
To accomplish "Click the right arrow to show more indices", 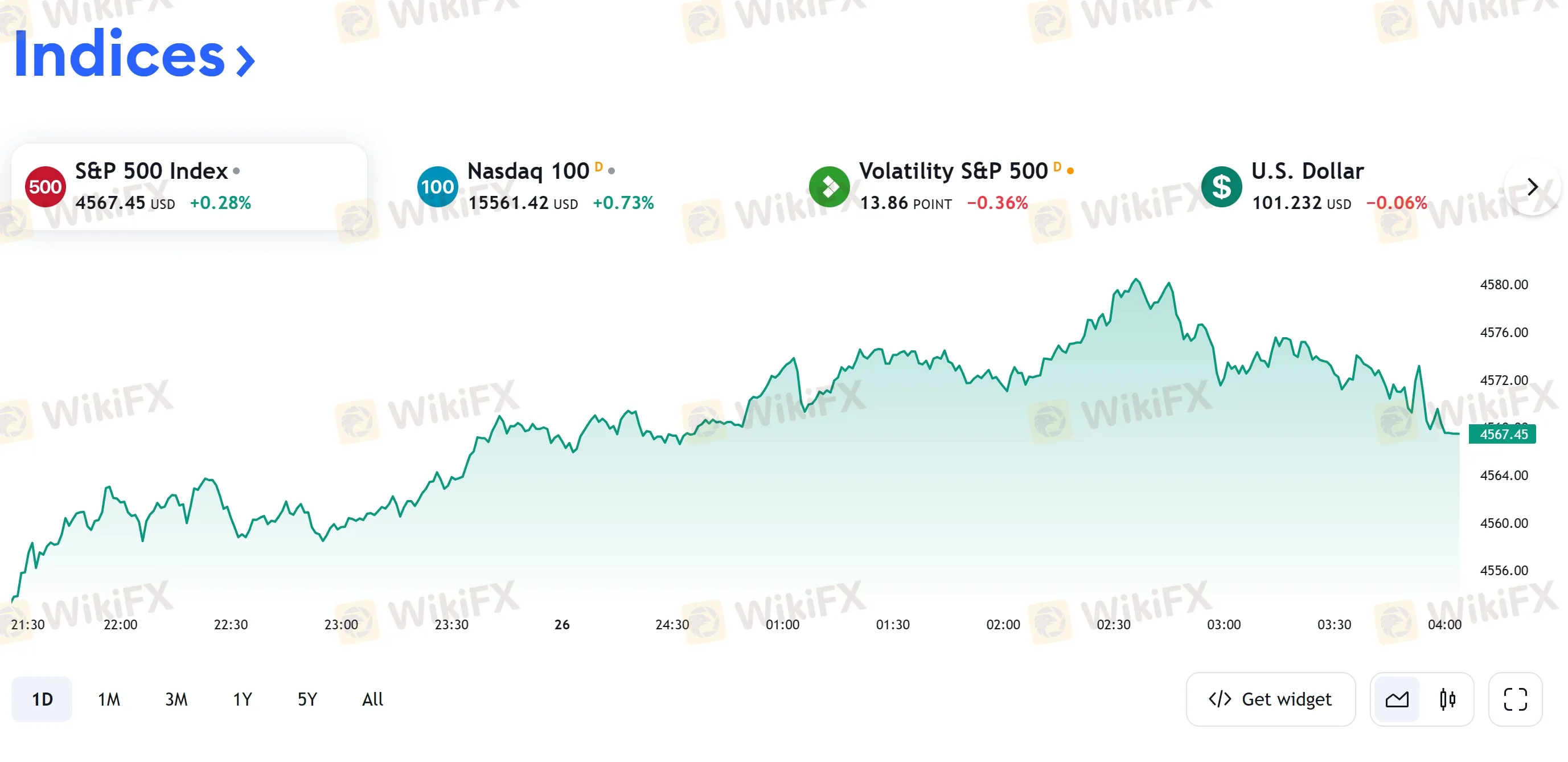I will [x=1533, y=186].
